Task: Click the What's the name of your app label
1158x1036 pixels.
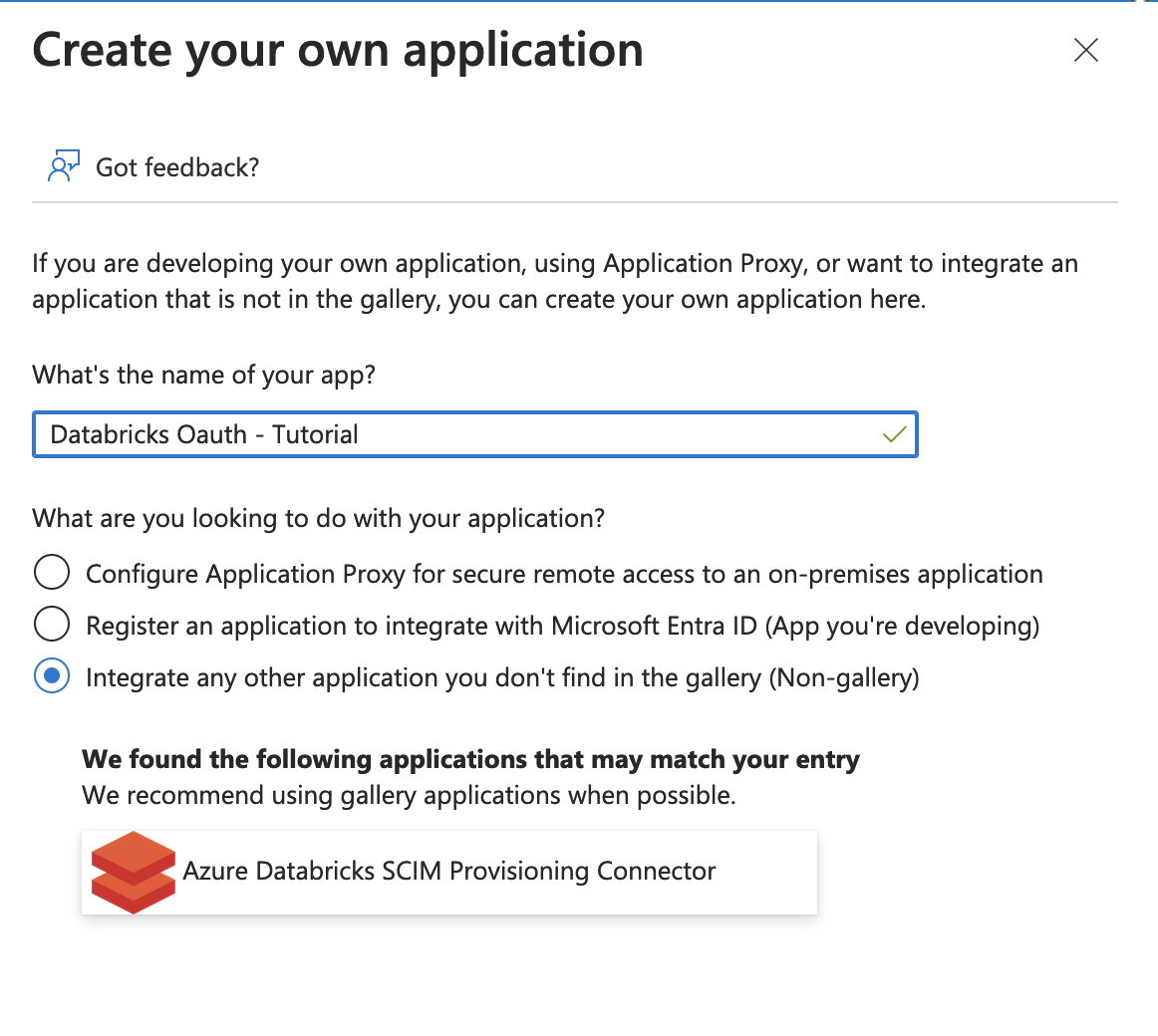Action: [x=203, y=375]
